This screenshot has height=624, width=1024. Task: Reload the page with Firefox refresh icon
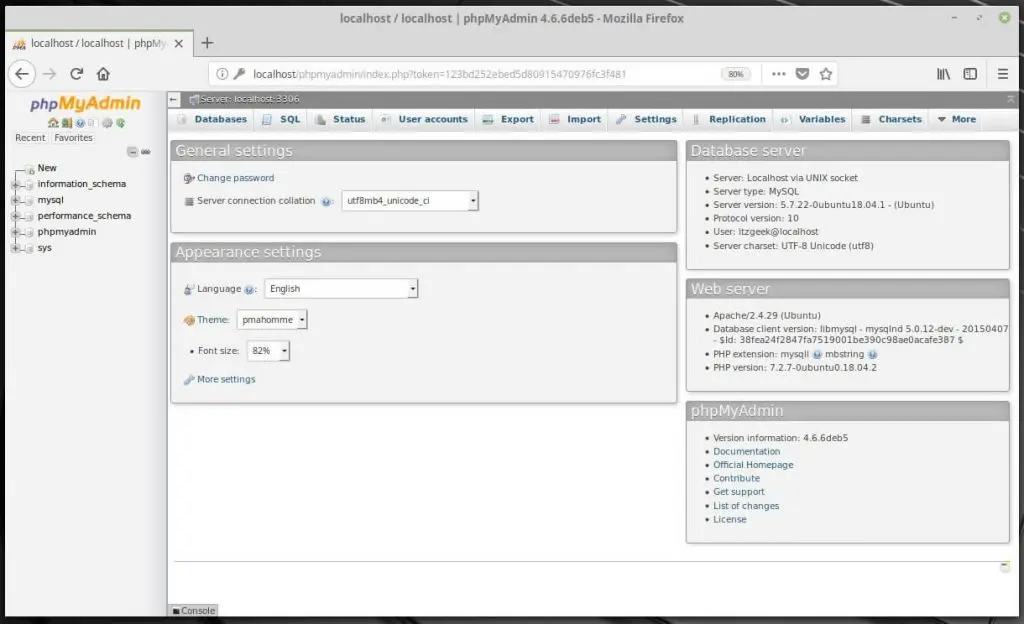[76, 74]
